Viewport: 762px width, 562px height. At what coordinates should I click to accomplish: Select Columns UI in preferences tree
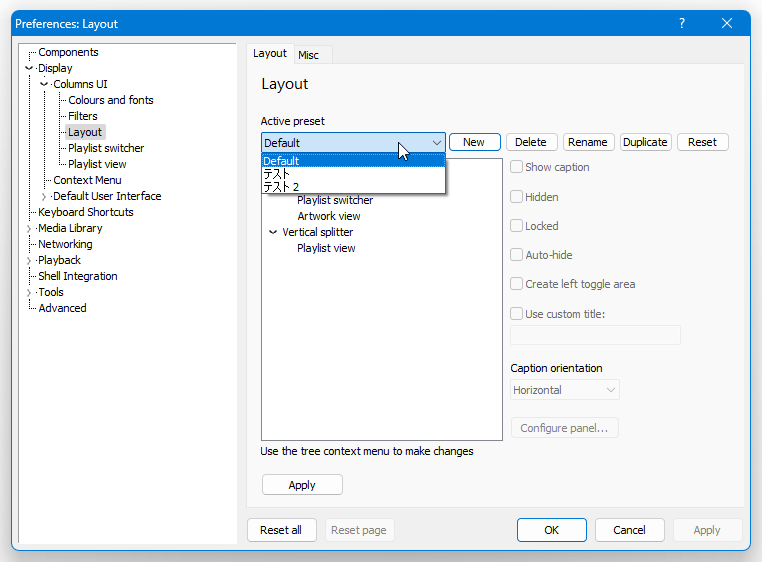pos(80,84)
